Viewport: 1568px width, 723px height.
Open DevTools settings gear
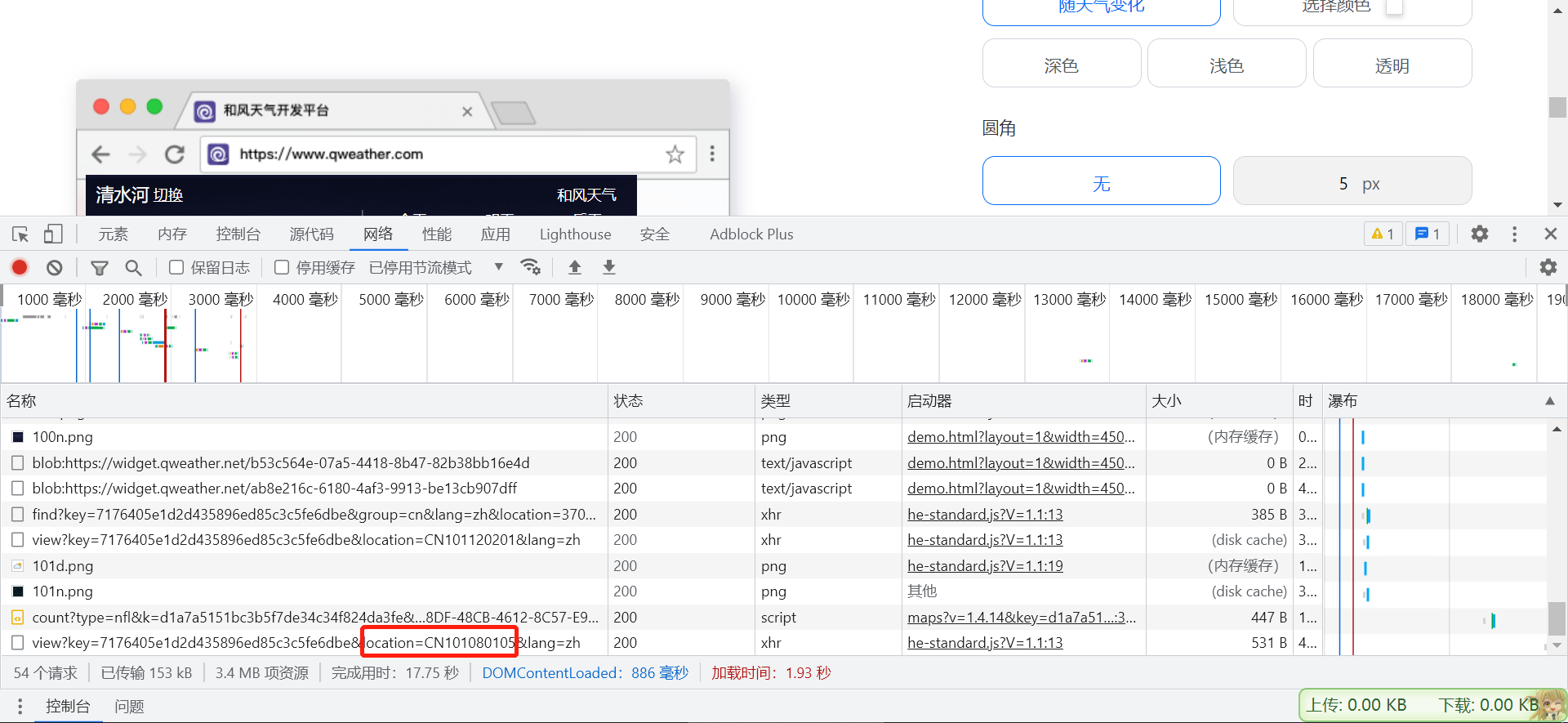click(1479, 234)
